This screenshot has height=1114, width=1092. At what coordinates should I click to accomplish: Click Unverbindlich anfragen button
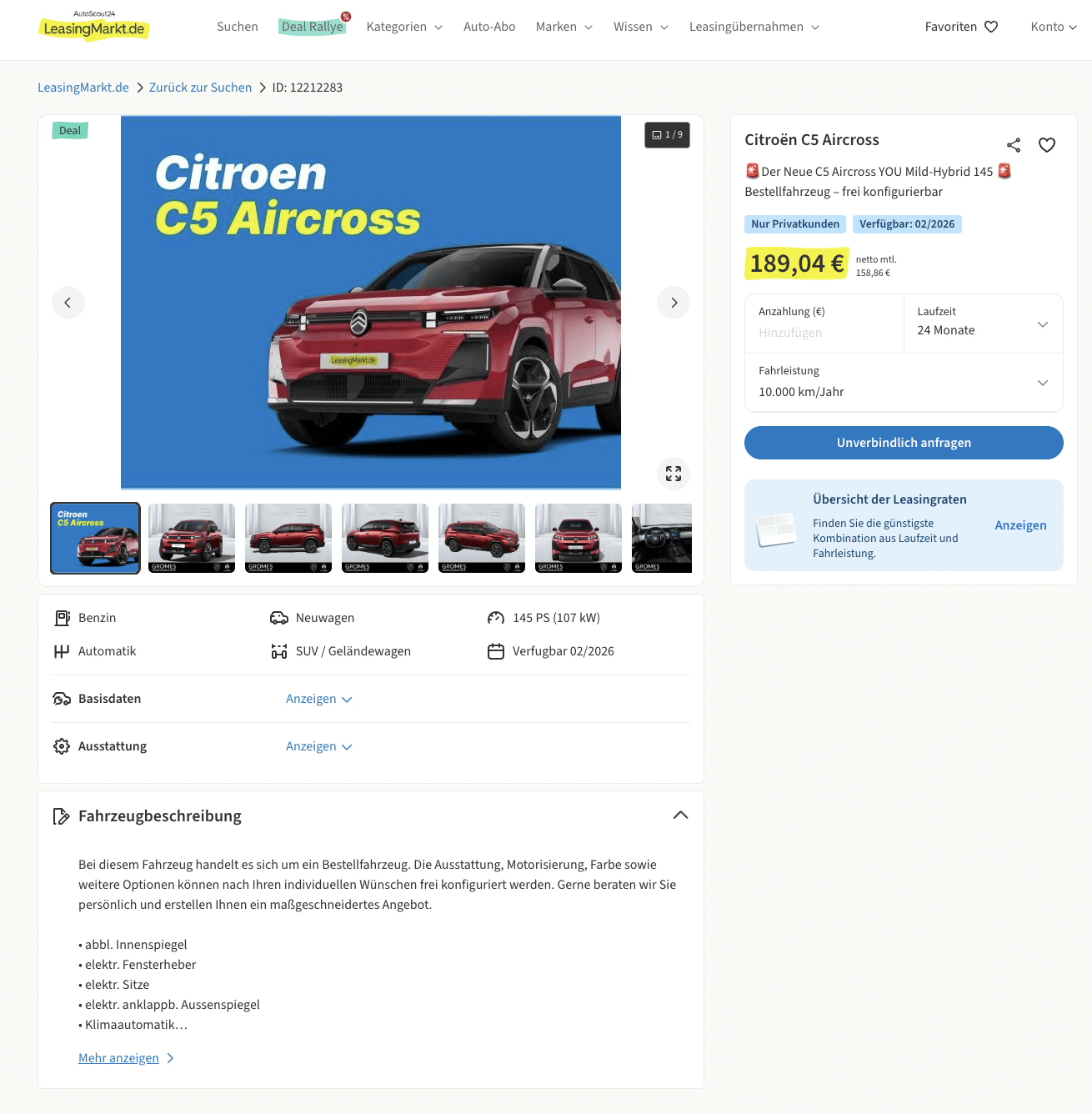[904, 443]
